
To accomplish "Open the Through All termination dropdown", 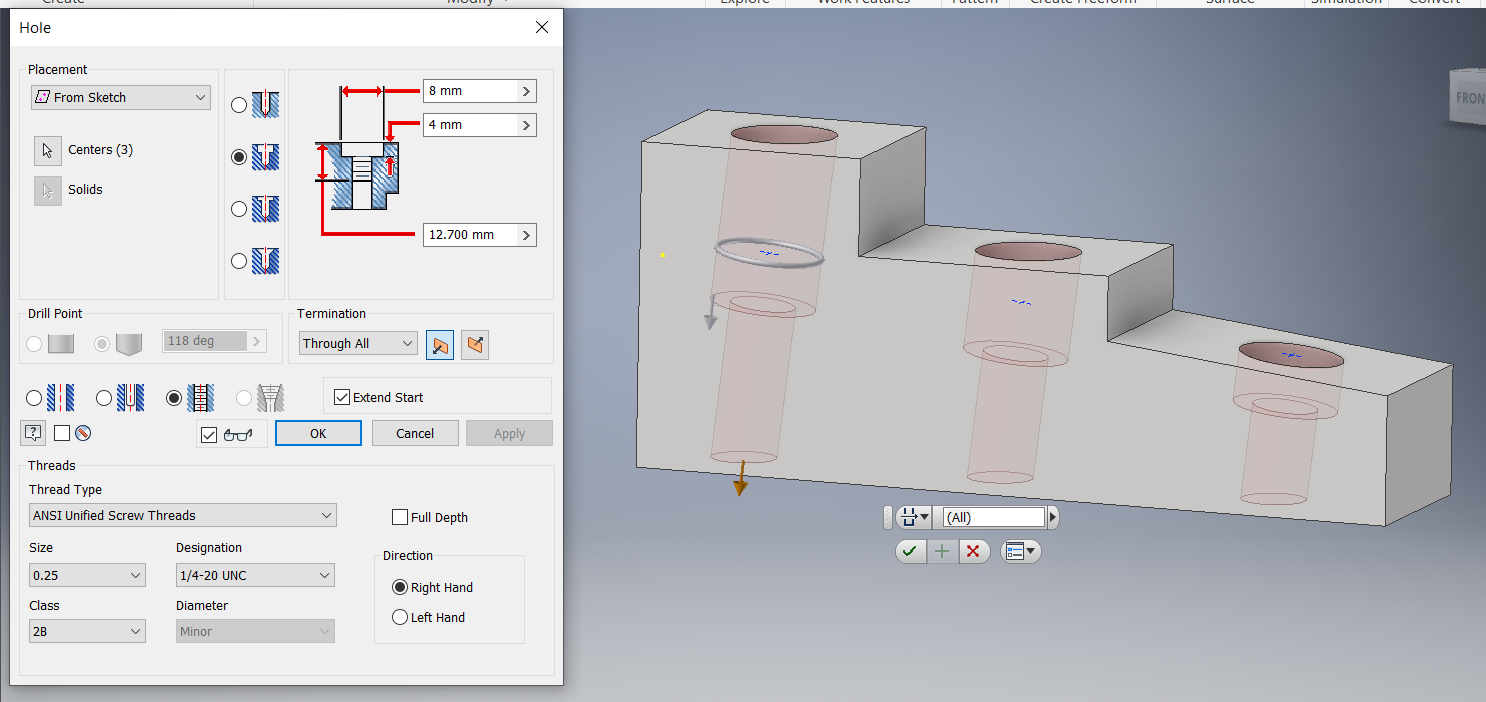I will pos(358,343).
